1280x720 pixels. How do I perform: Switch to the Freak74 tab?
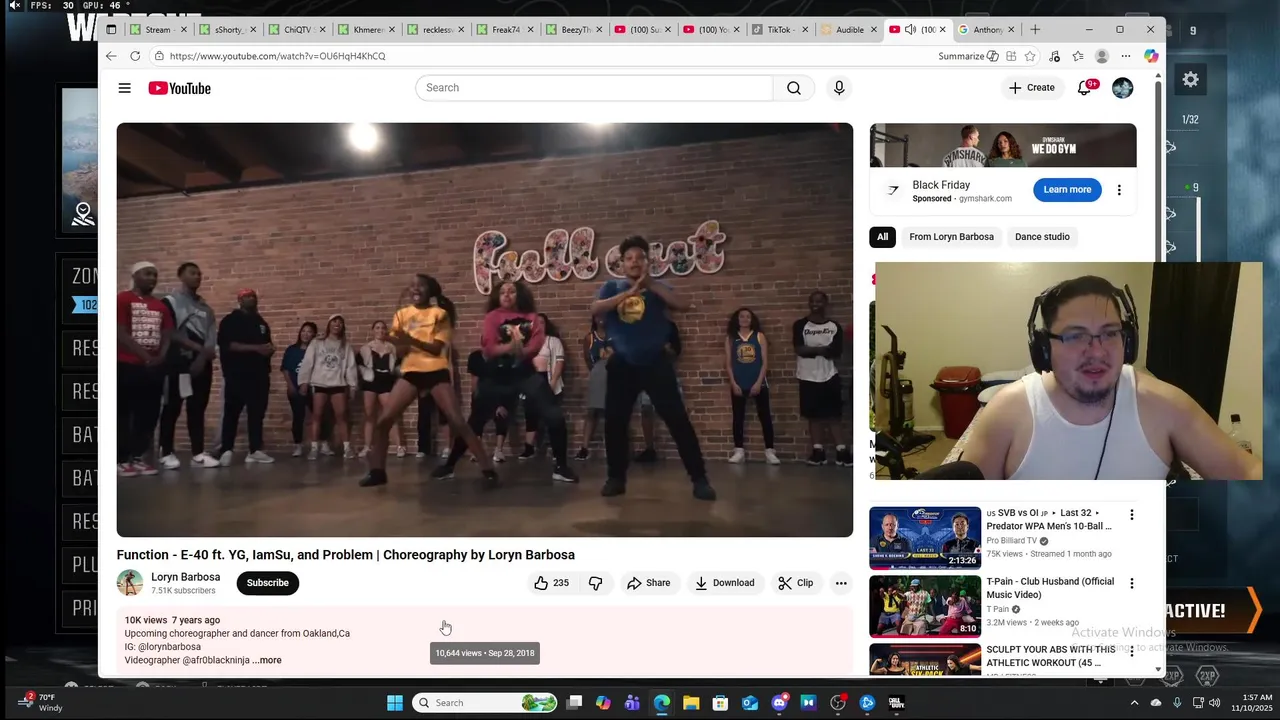(x=503, y=30)
